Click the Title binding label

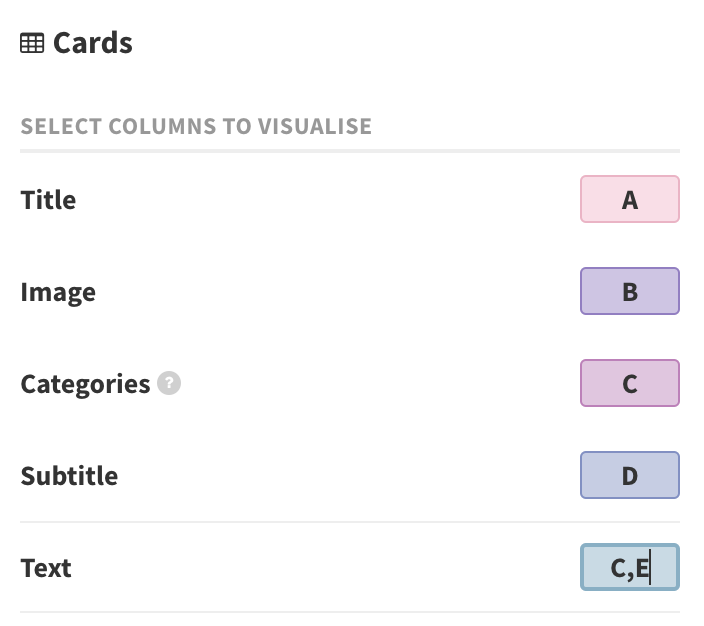(48, 200)
